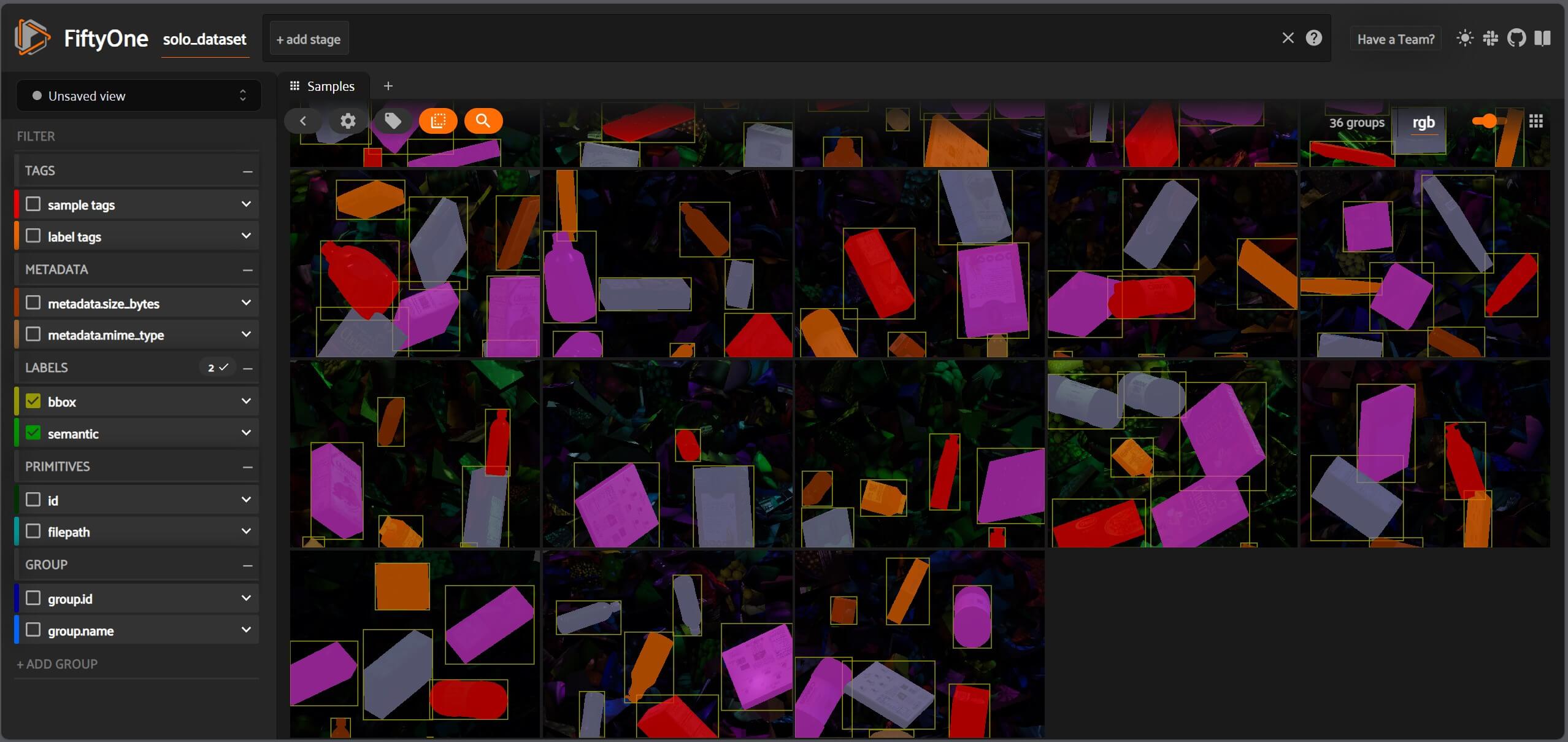Viewport: 1568px width, 742px height.
Task: Click the 36 groups count
Action: [1357, 123]
